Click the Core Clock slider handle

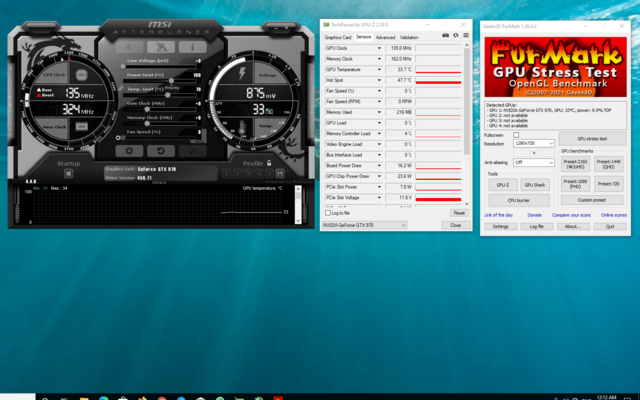pos(147,109)
